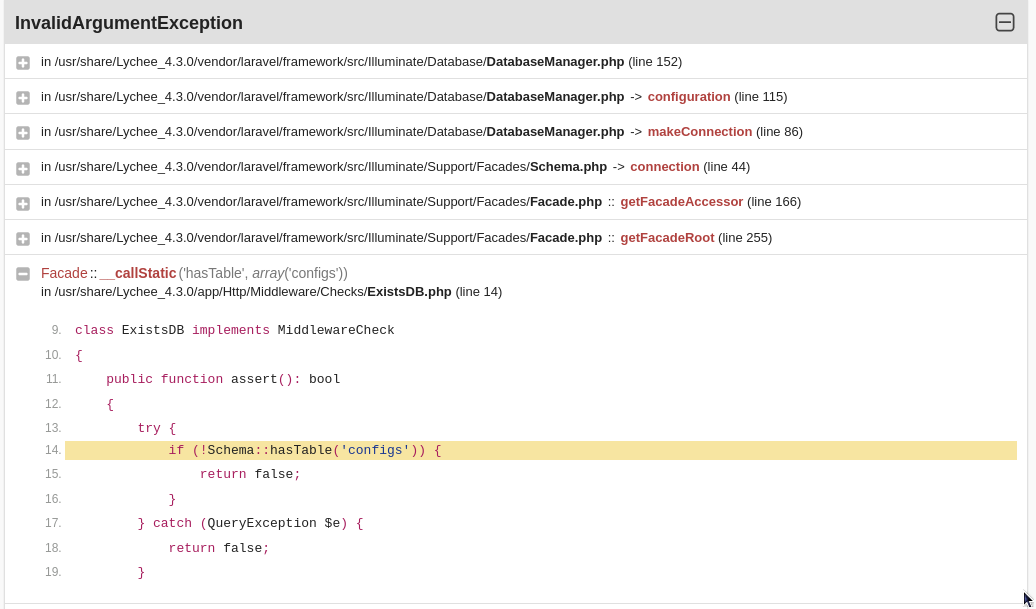Open the getFacadeRoot link
Screen dimensions: 1036x609
click(x=665, y=237)
